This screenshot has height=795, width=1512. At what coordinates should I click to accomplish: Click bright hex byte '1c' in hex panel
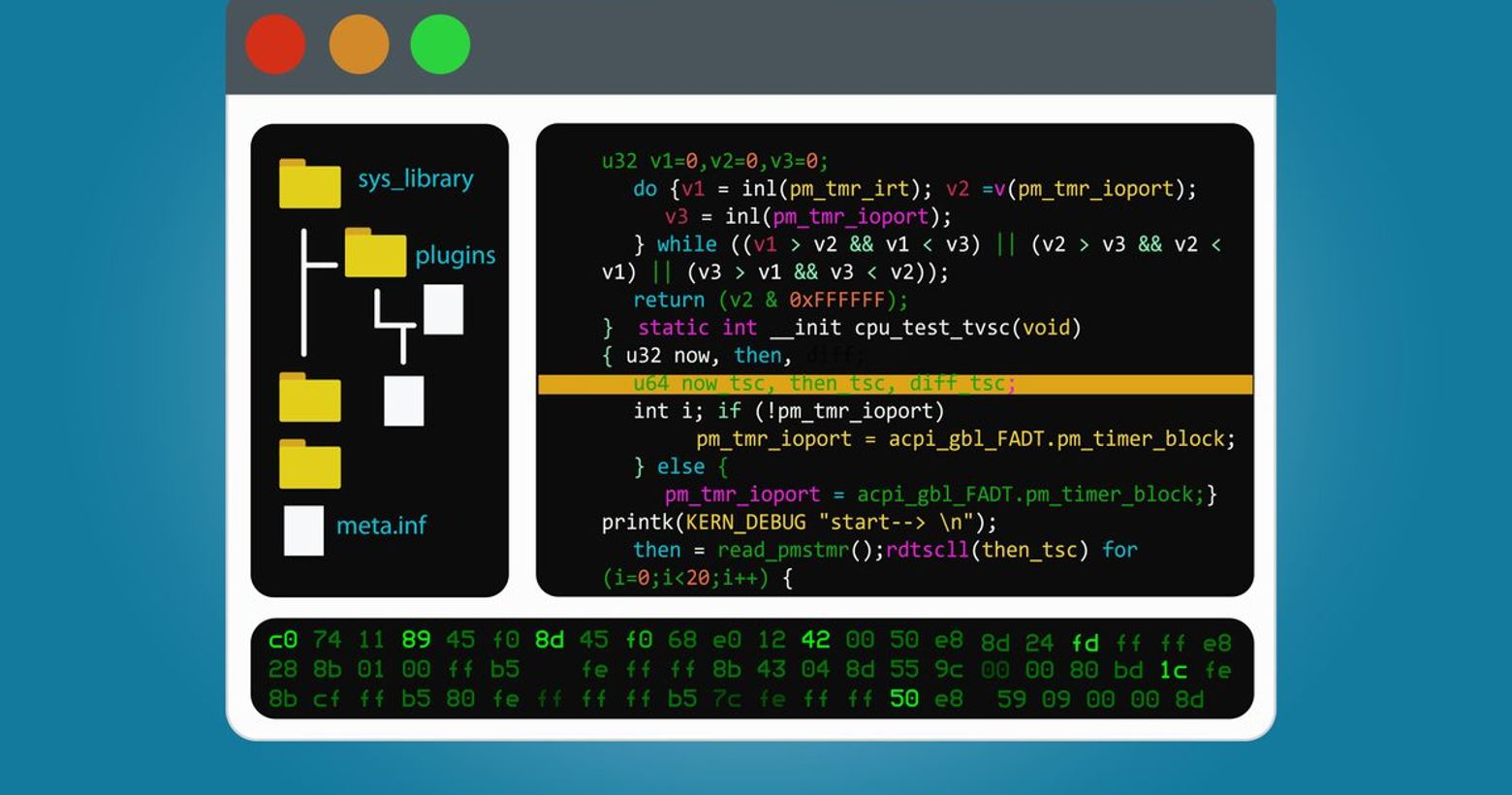click(1173, 670)
